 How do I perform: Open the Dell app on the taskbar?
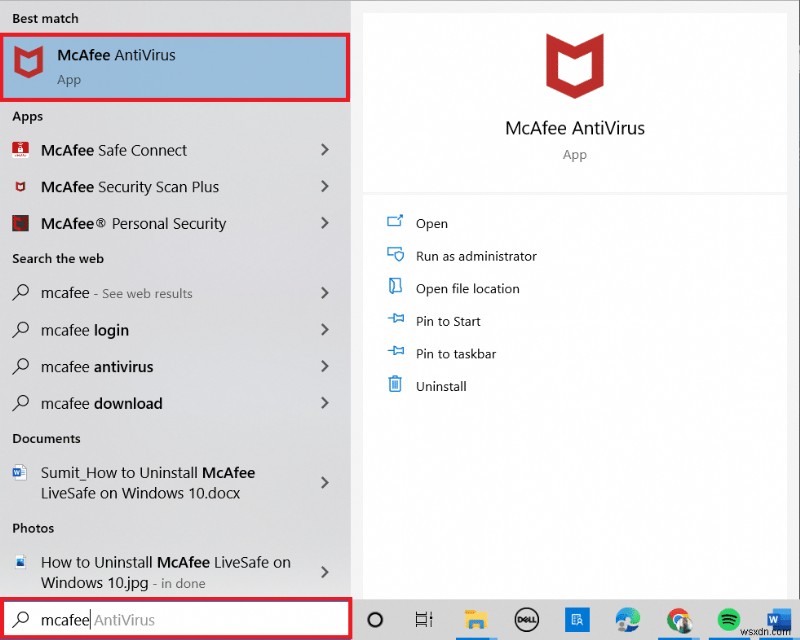tap(527, 620)
